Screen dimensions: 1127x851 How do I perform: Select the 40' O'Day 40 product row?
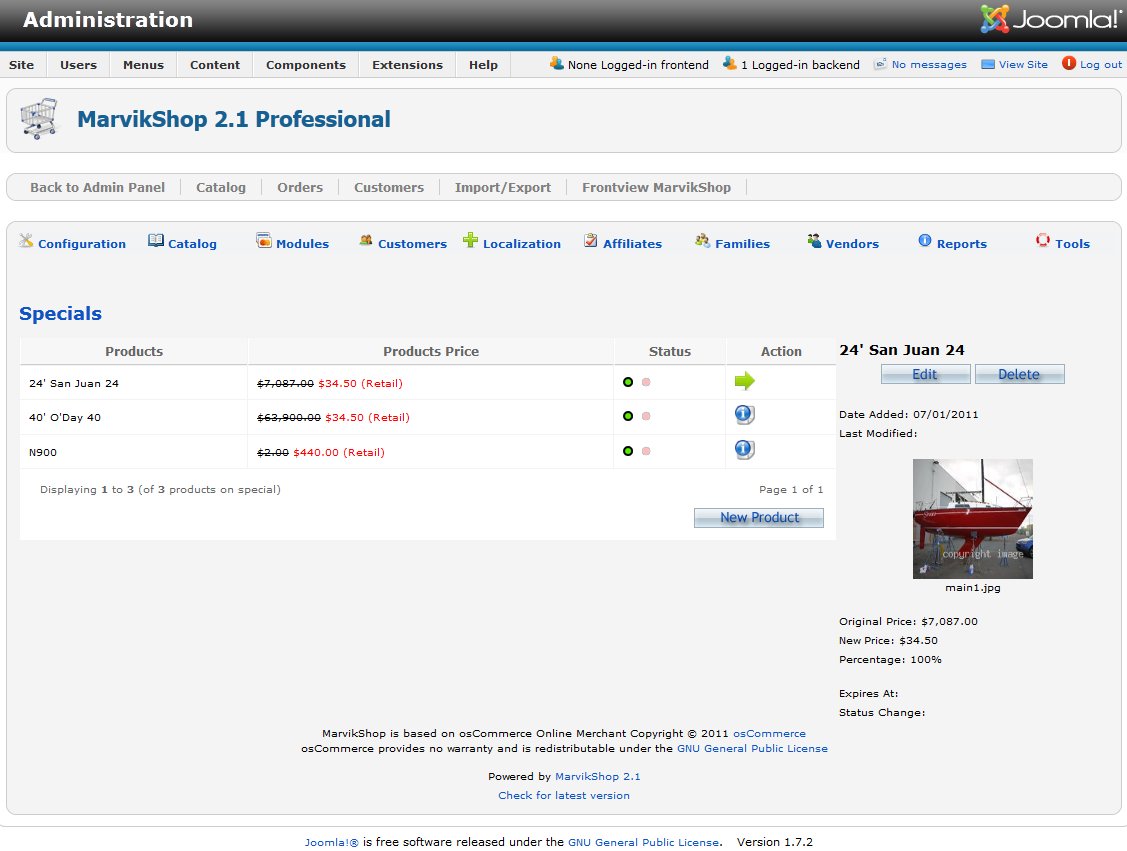[x=428, y=417]
